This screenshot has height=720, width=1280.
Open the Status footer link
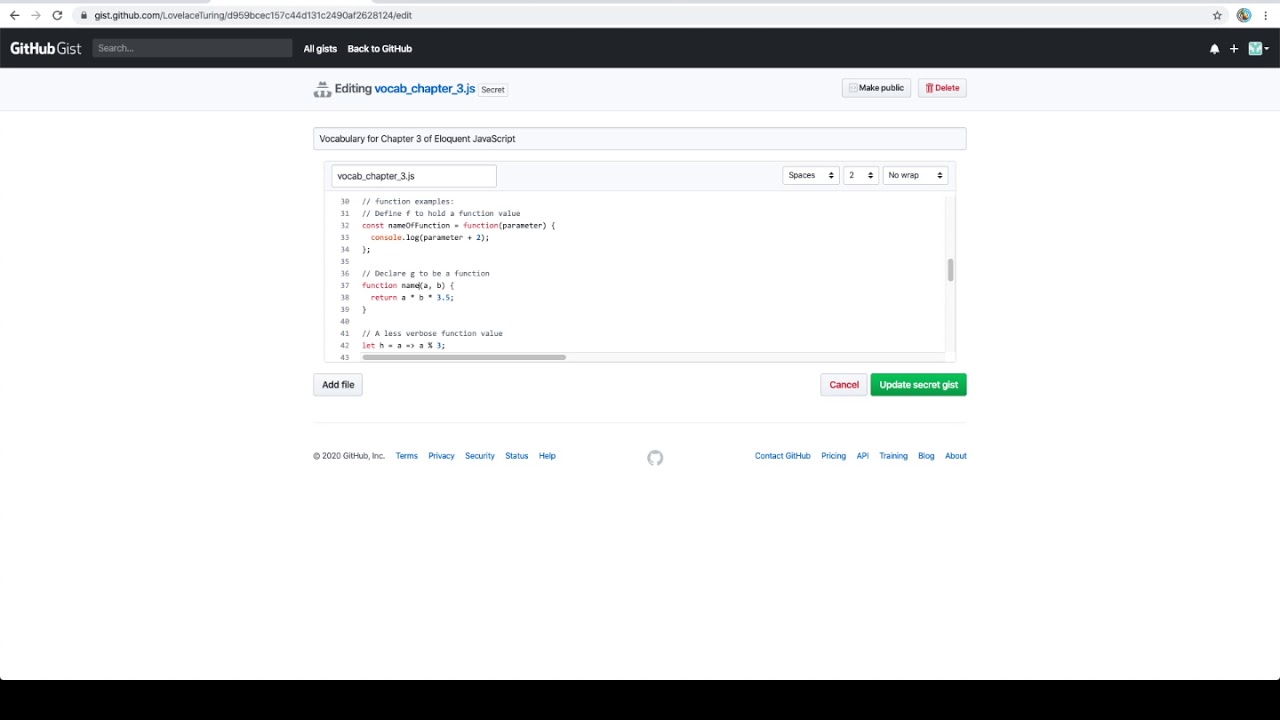click(516, 456)
